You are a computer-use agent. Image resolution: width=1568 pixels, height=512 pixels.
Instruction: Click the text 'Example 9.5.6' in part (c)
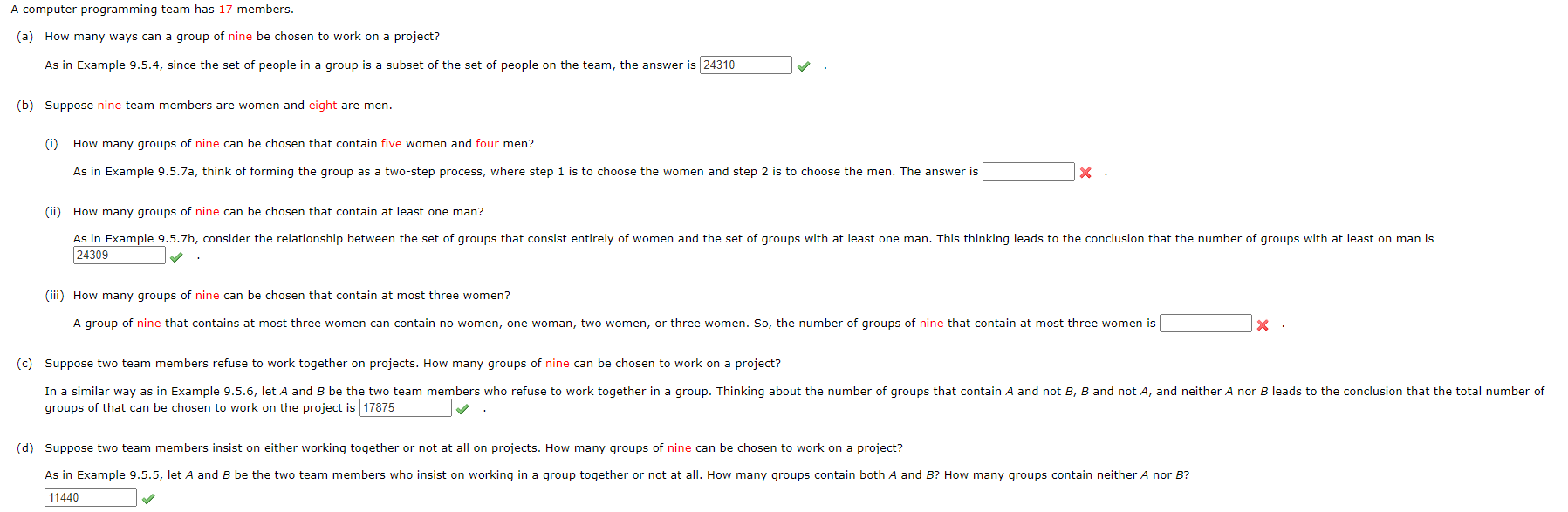213,392
